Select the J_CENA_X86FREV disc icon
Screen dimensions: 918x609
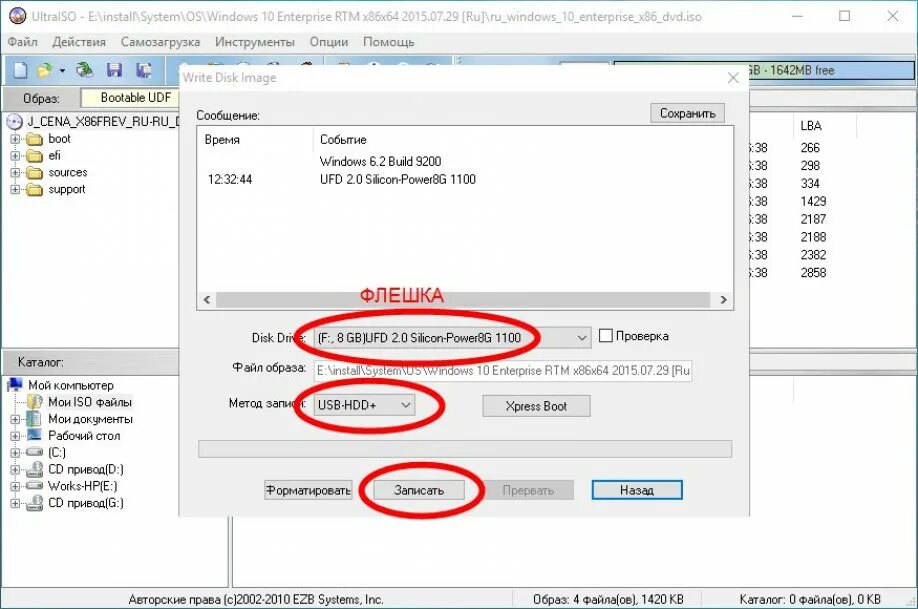pos(14,122)
